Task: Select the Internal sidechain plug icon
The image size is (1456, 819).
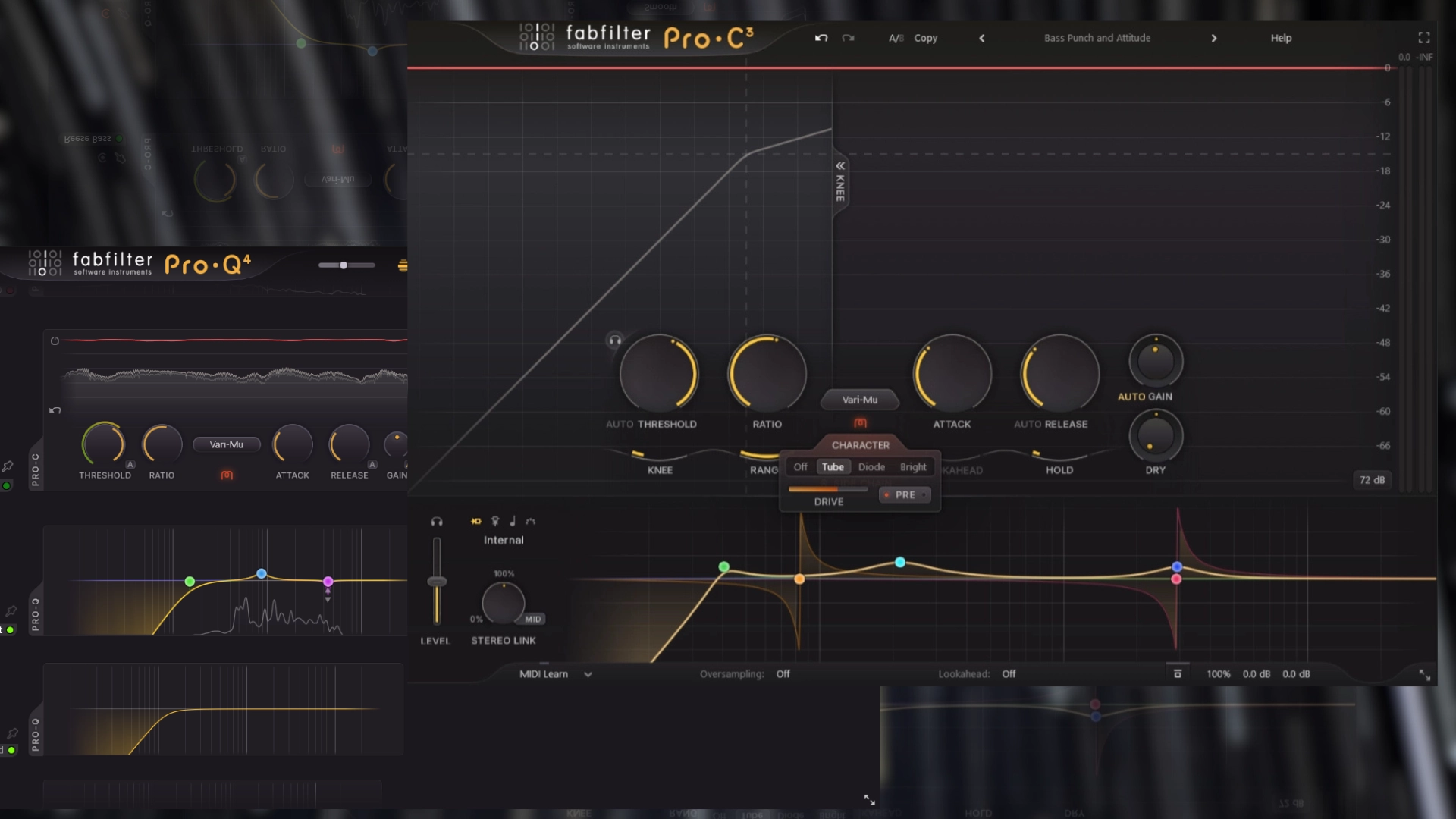Action: [475, 522]
